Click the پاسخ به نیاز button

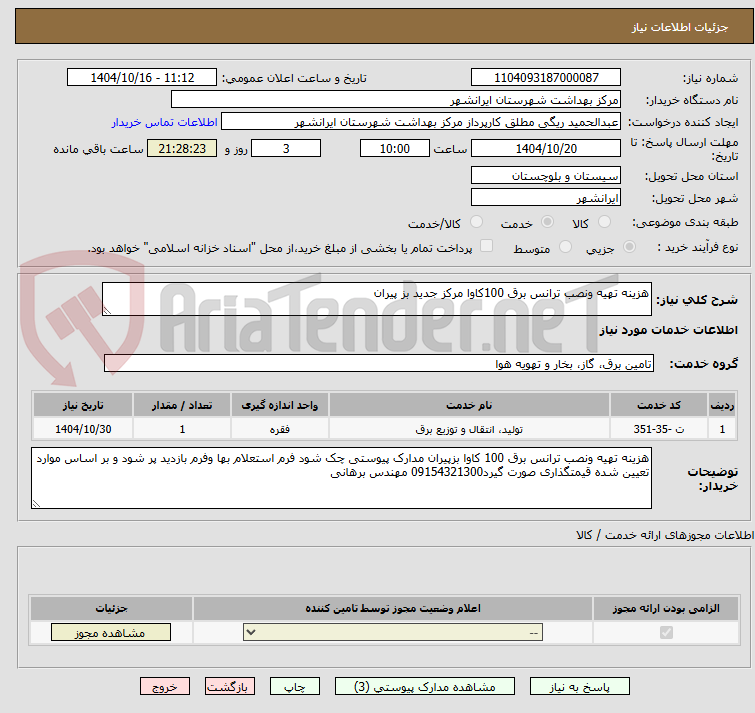tap(580, 687)
